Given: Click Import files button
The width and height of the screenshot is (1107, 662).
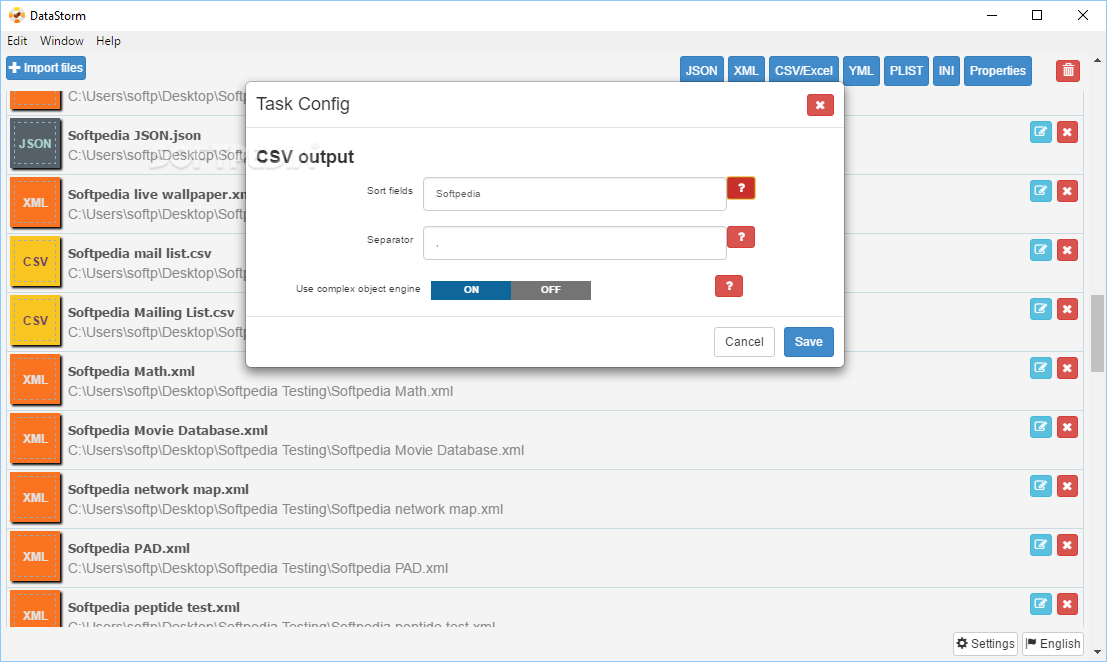Looking at the screenshot, I should coord(46,68).
